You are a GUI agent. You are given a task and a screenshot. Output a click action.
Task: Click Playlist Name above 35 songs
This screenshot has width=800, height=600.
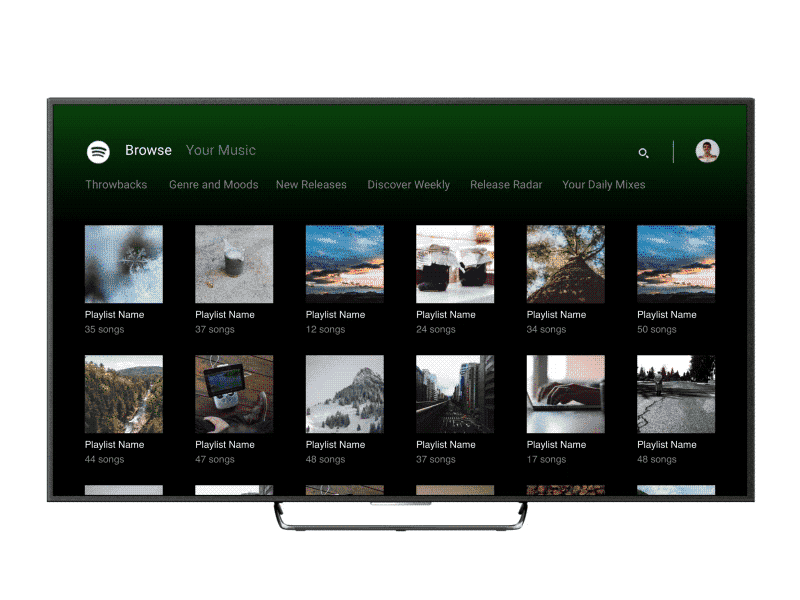[x=115, y=315]
